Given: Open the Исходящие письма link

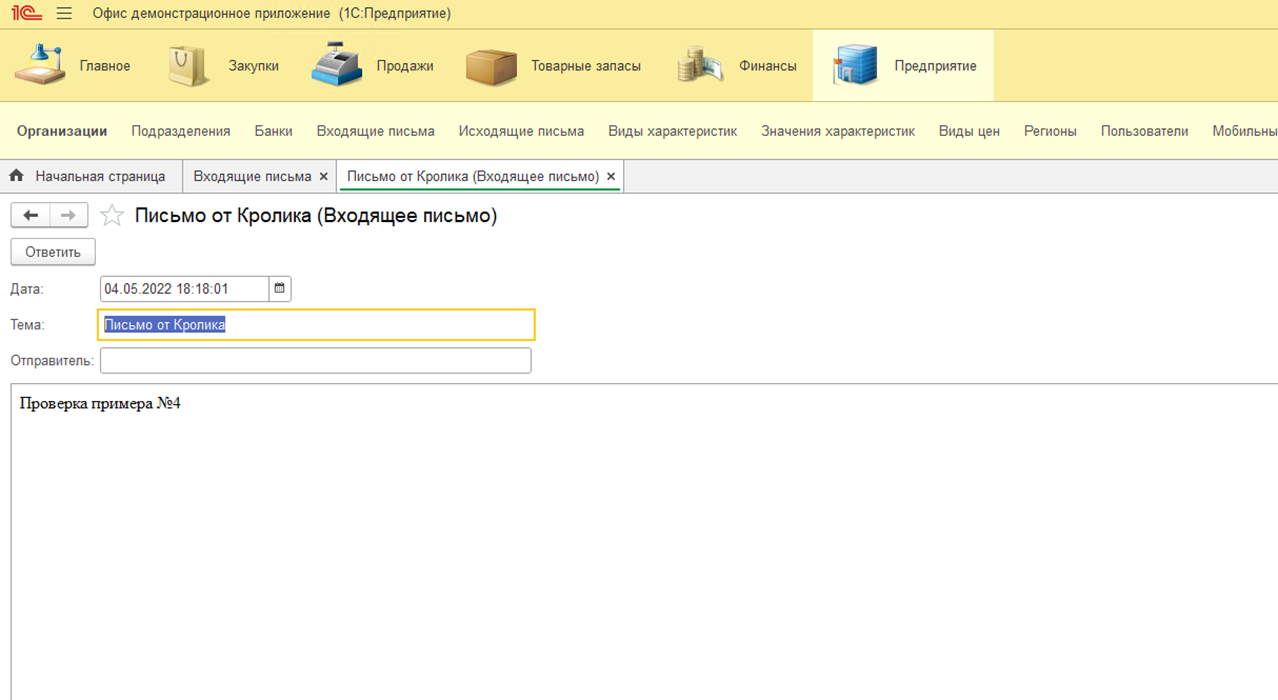Looking at the screenshot, I should pos(521,131).
